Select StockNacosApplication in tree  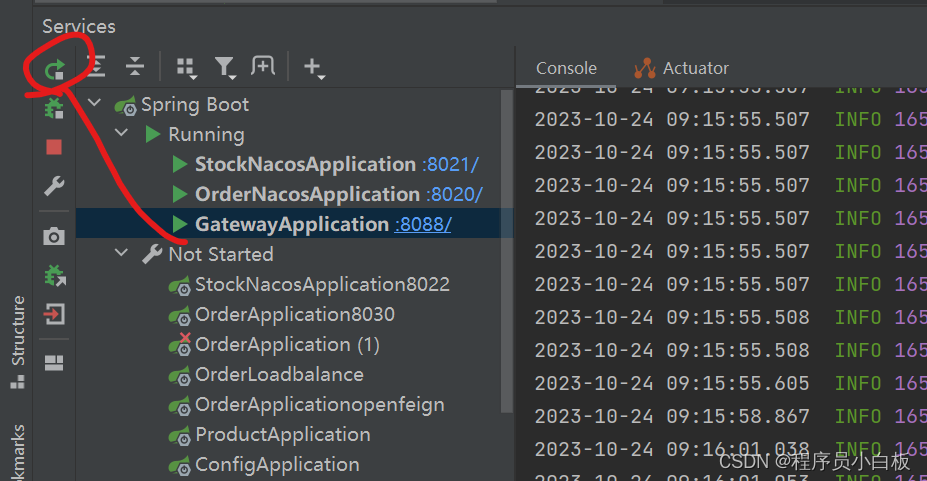point(305,164)
